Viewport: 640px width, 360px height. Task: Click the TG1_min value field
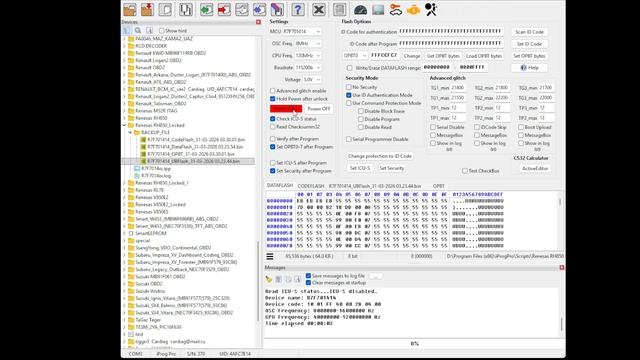coord(458,88)
